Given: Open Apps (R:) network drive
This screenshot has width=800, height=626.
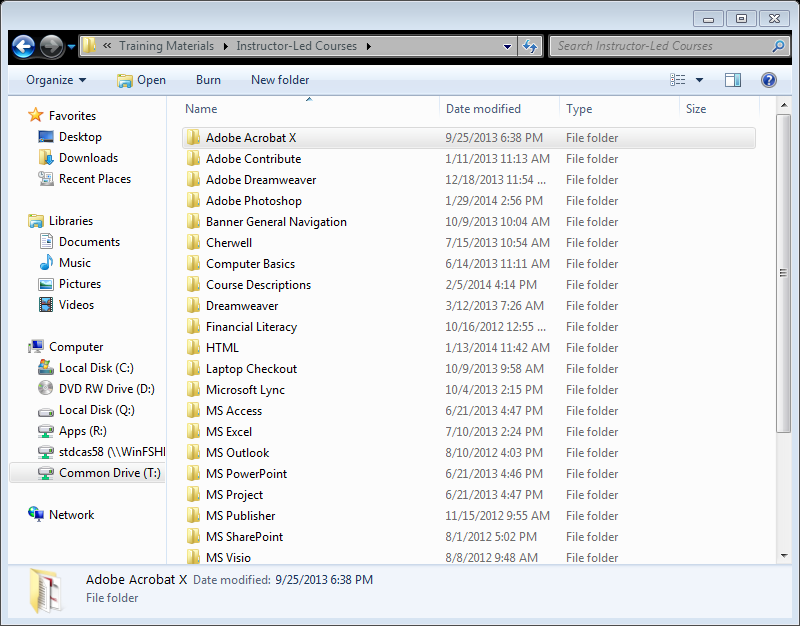Looking at the screenshot, I should point(83,431).
